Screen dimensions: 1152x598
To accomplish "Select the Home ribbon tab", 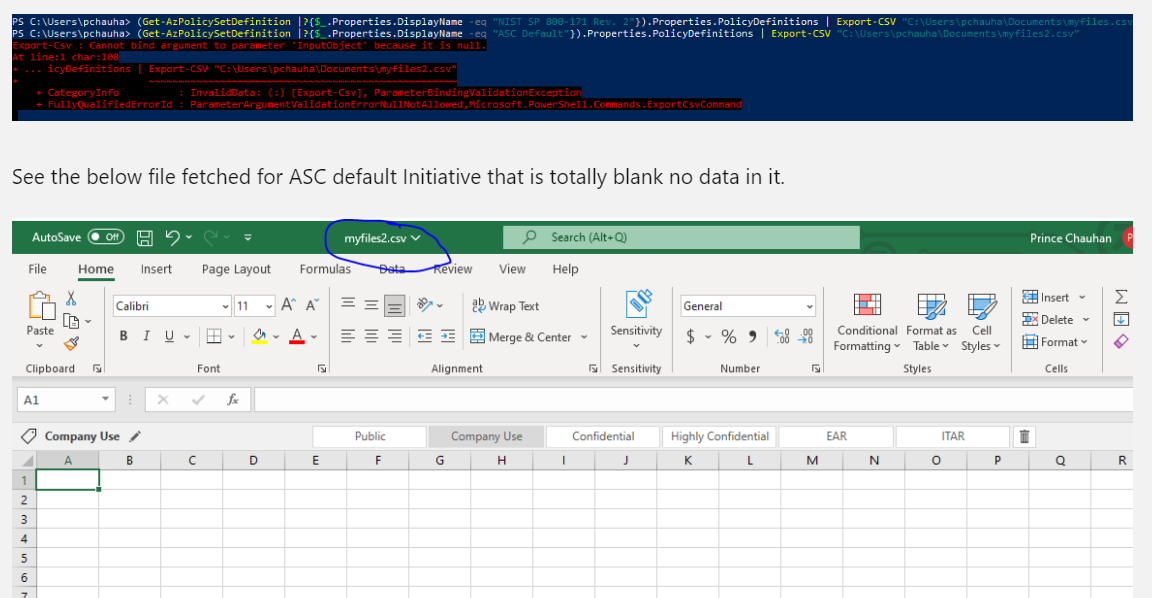I will pos(96,269).
